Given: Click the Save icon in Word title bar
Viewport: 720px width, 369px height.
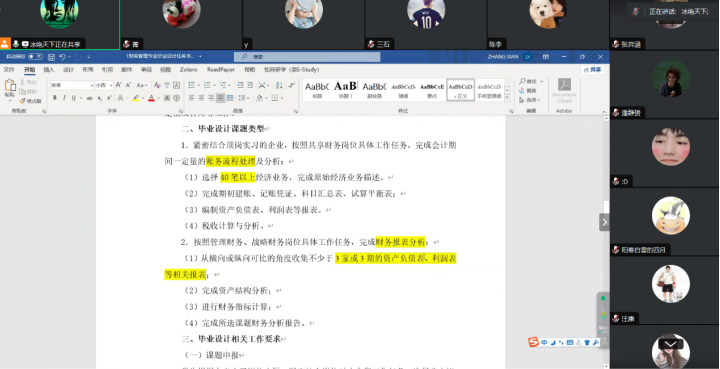Looking at the screenshot, I should coord(51,57).
